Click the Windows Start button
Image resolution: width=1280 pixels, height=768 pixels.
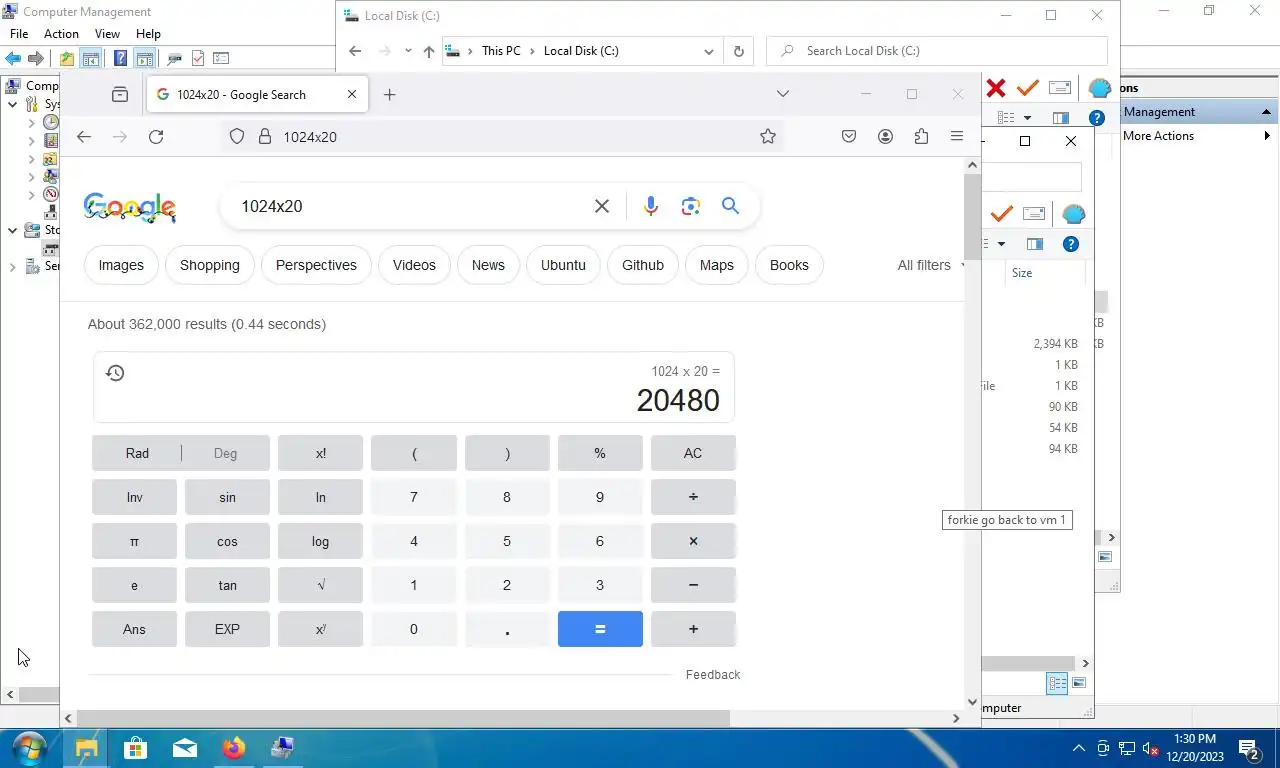[x=30, y=748]
